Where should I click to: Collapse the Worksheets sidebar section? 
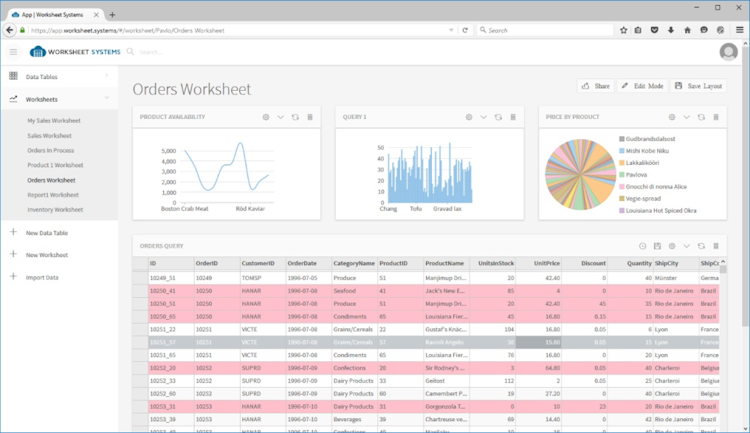(x=107, y=98)
